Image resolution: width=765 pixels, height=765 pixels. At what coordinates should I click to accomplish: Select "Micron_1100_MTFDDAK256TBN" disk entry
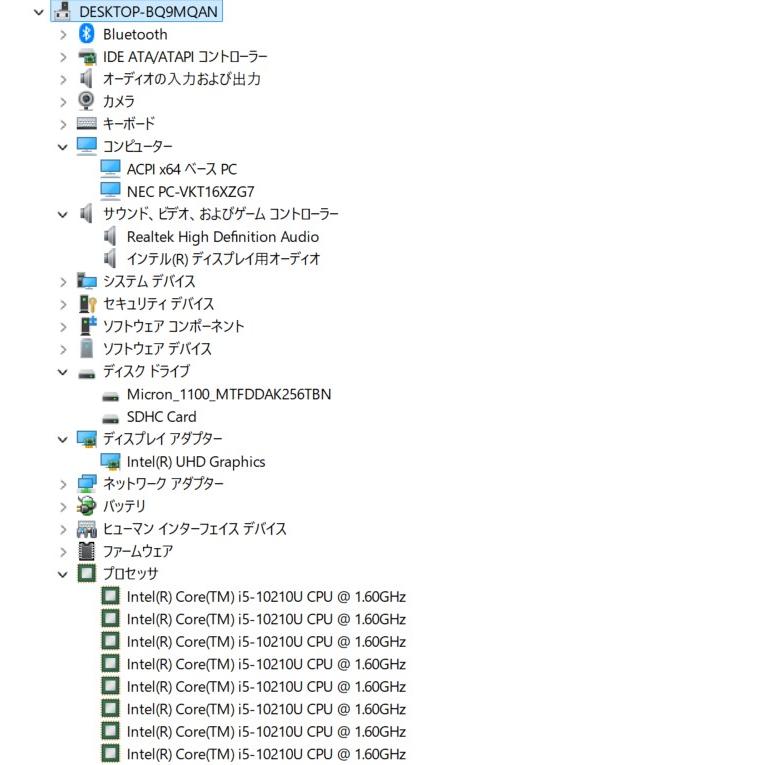coord(228,394)
